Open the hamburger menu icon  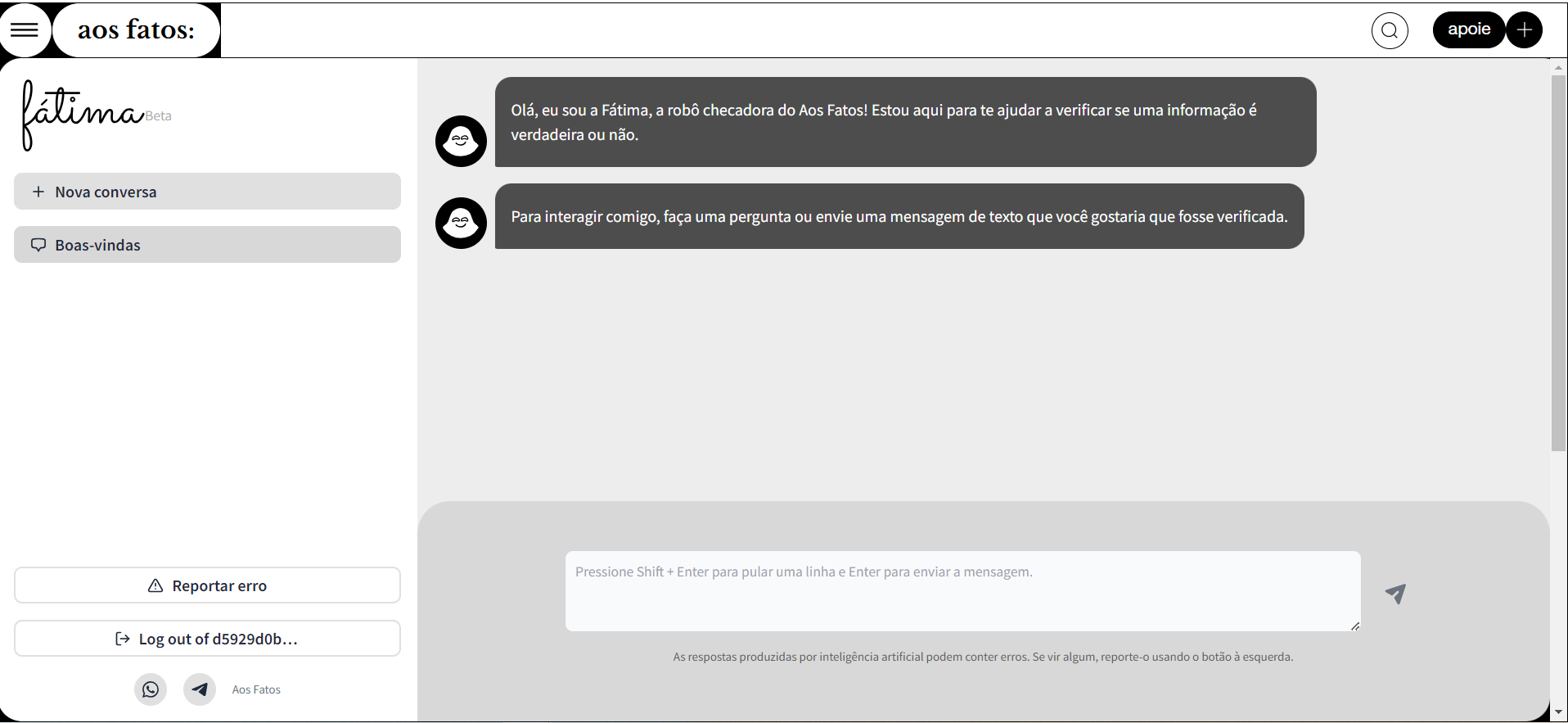pyautogui.click(x=25, y=30)
